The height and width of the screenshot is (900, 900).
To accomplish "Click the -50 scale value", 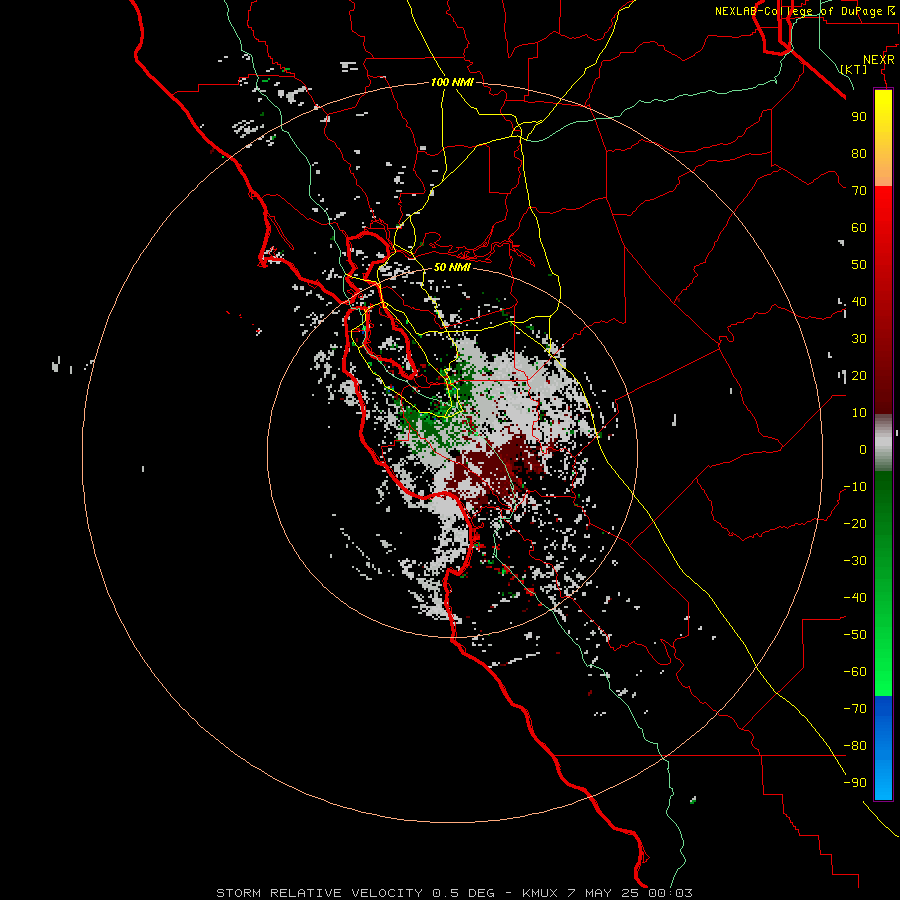I will pos(855,635).
